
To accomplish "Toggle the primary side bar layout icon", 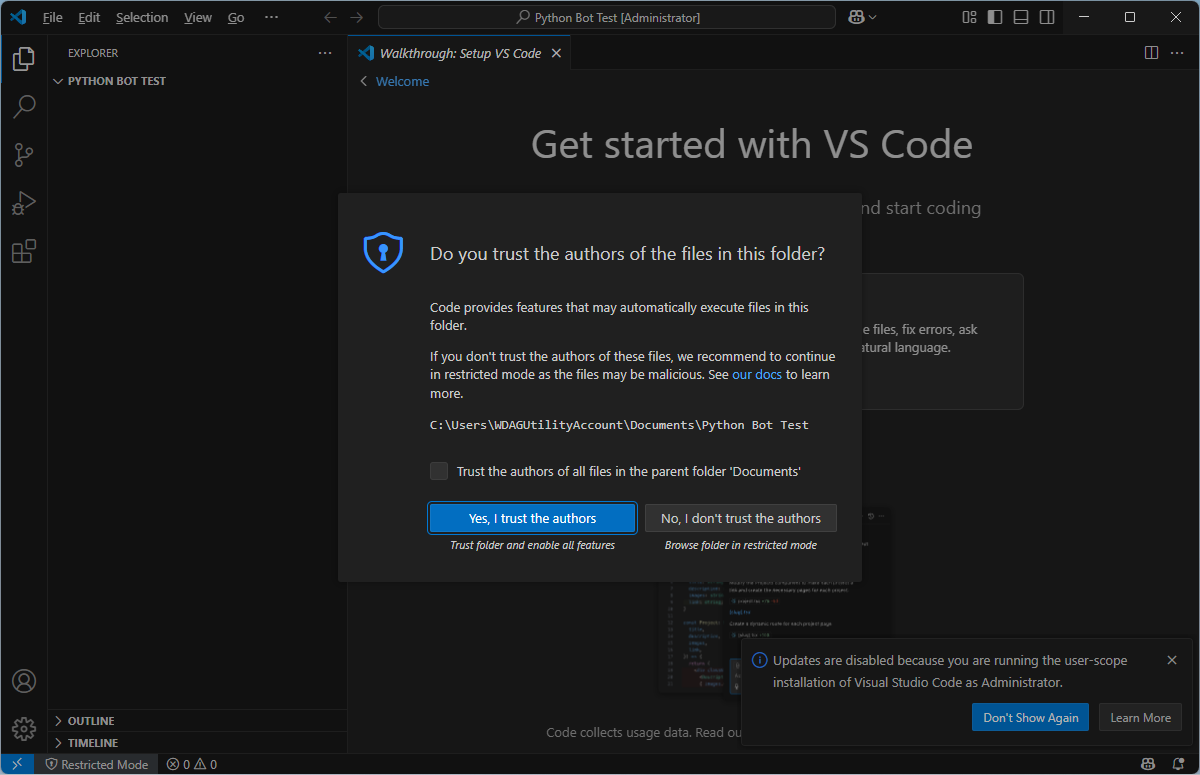I will (995, 17).
